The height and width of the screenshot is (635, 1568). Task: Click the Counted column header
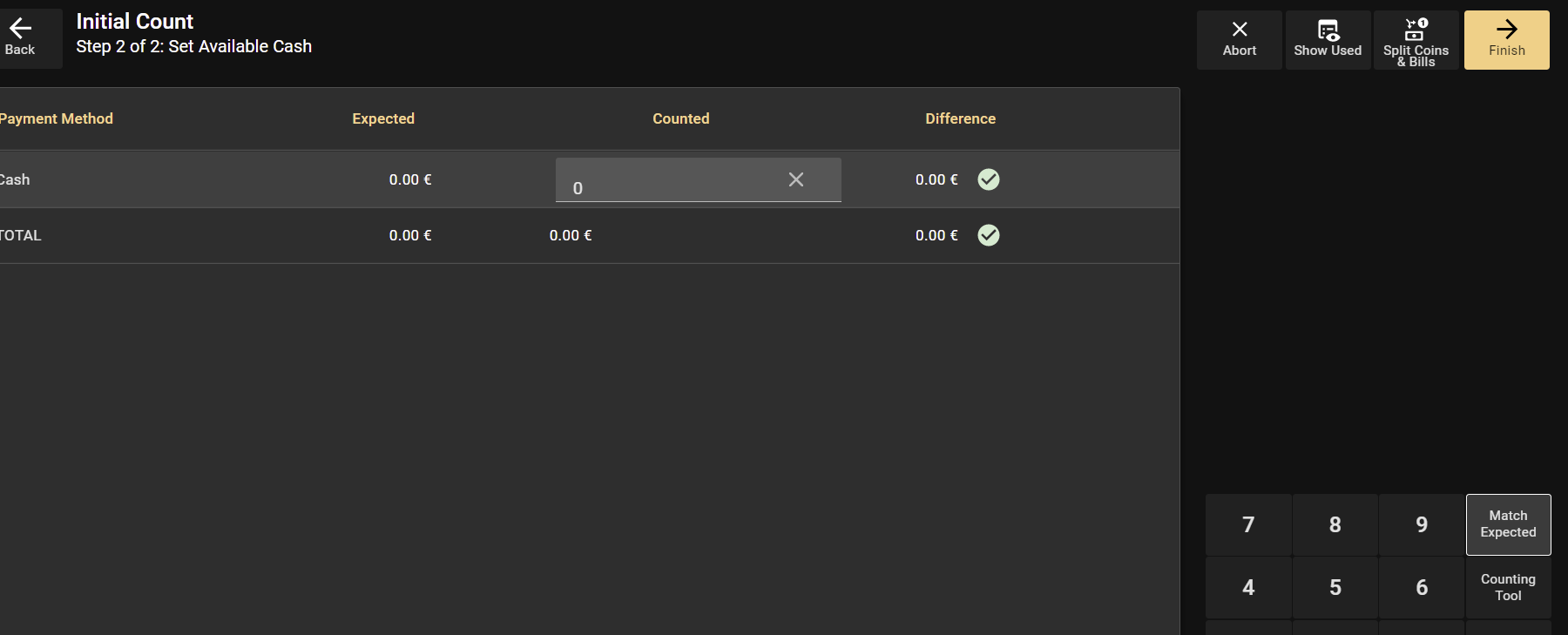(680, 118)
